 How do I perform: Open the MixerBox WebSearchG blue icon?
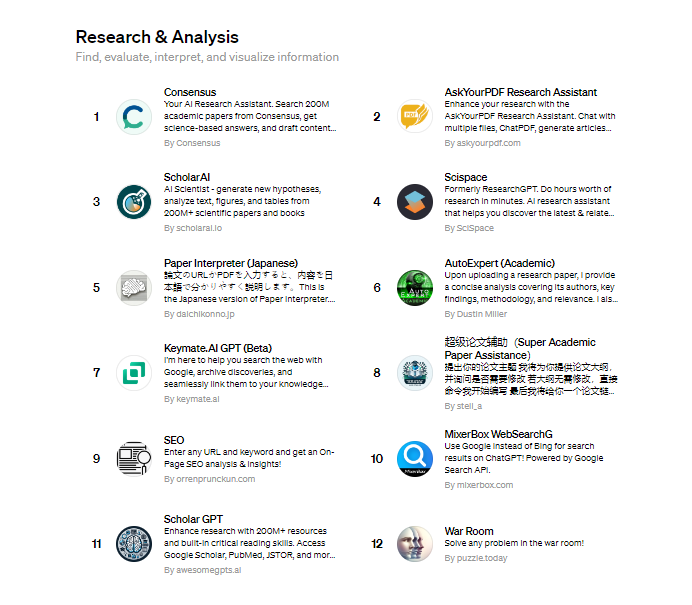414,459
